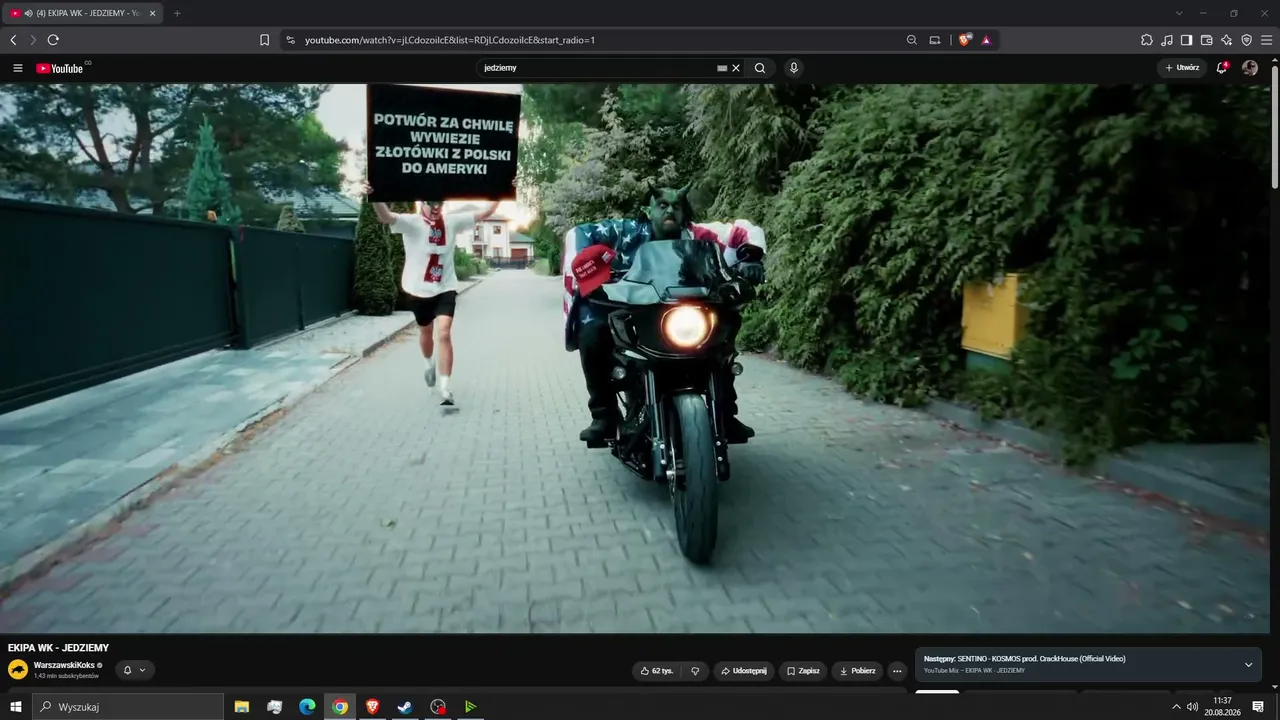1280x720 pixels.
Task: Bookmark this page
Action: click(265, 40)
